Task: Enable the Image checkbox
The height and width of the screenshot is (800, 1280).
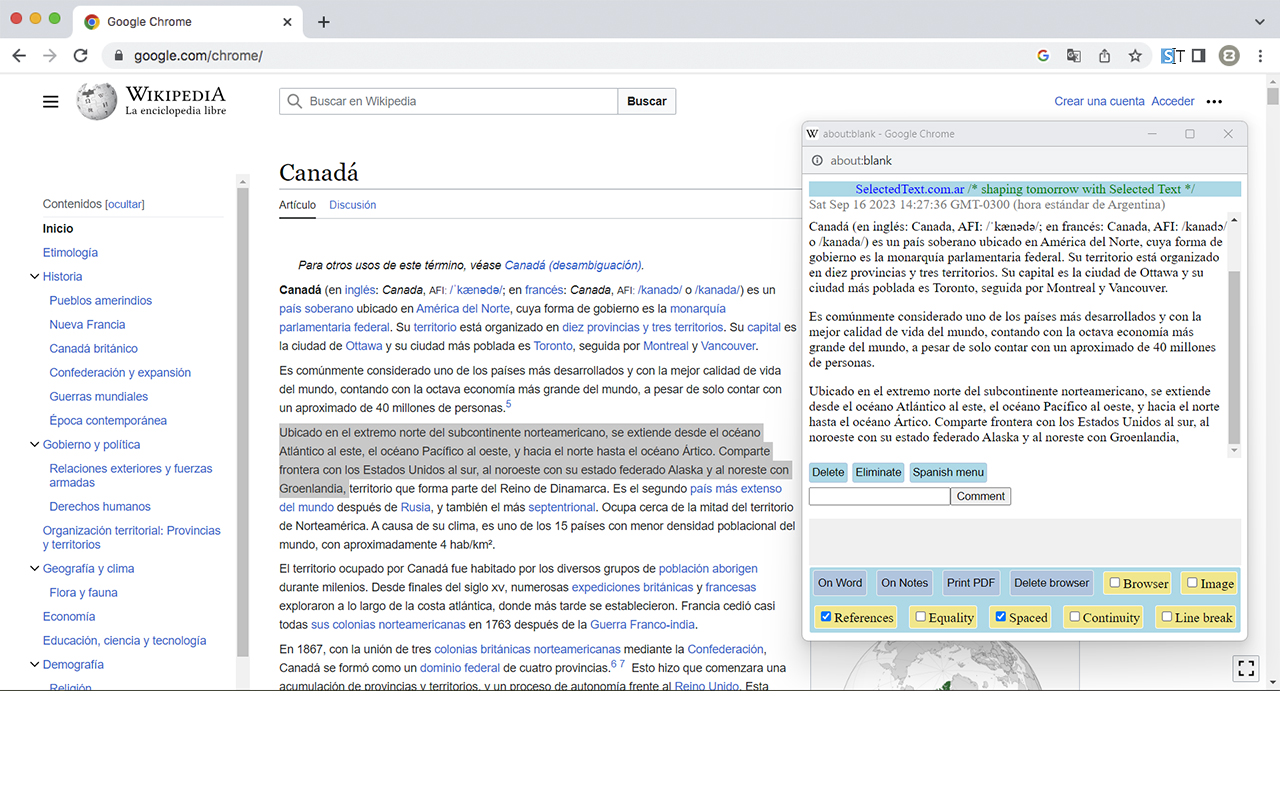Action: click(x=1192, y=582)
